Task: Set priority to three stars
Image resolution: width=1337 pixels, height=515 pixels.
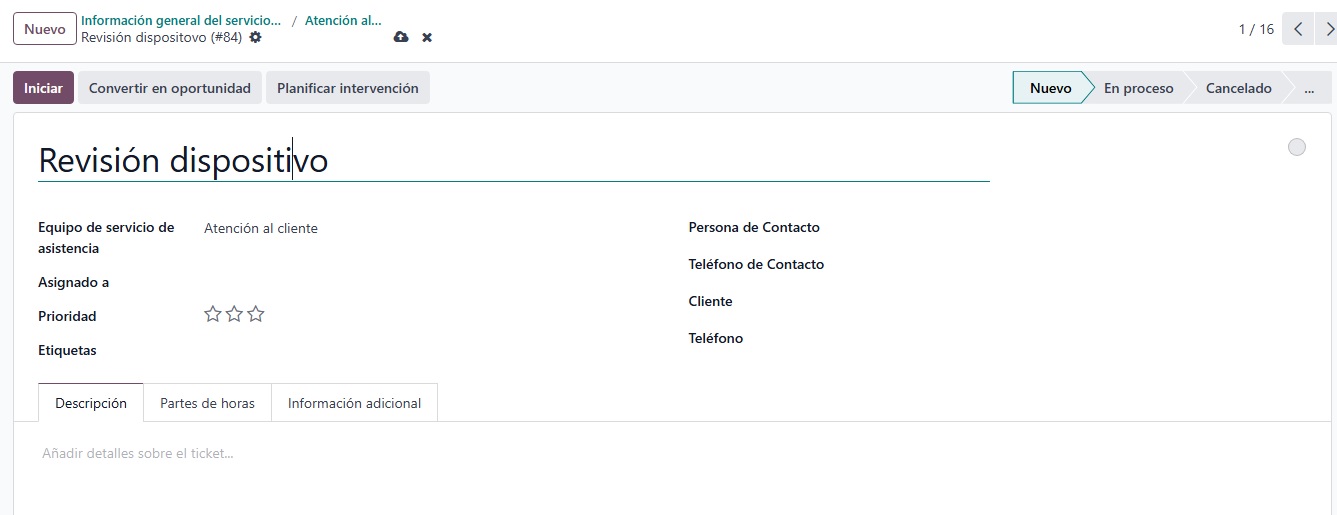Action: point(256,314)
